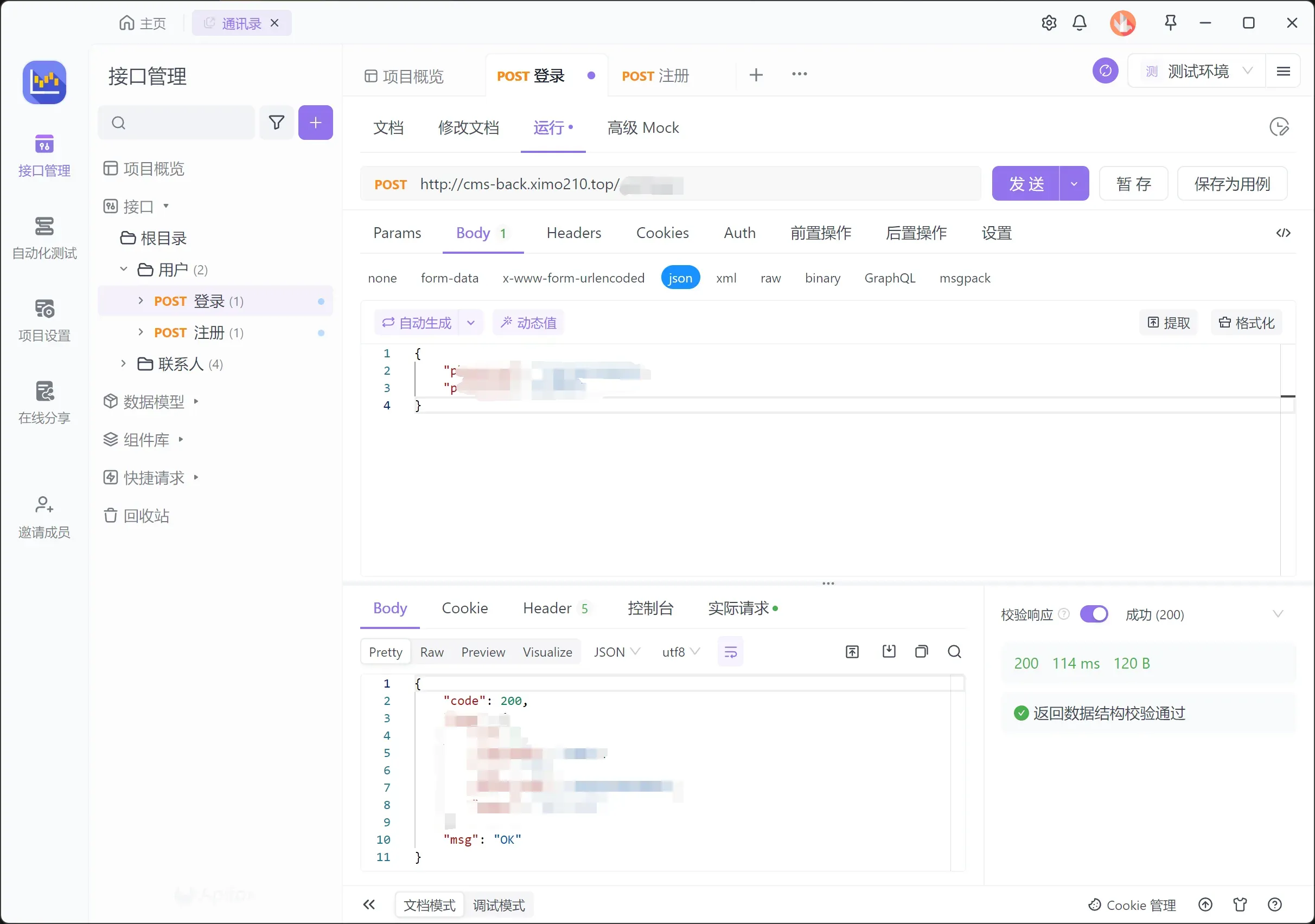The width and height of the screenshot is (1315, 924).
Task: Open 在线分享 in the left sidebar
Action: [x=44, y=402]
